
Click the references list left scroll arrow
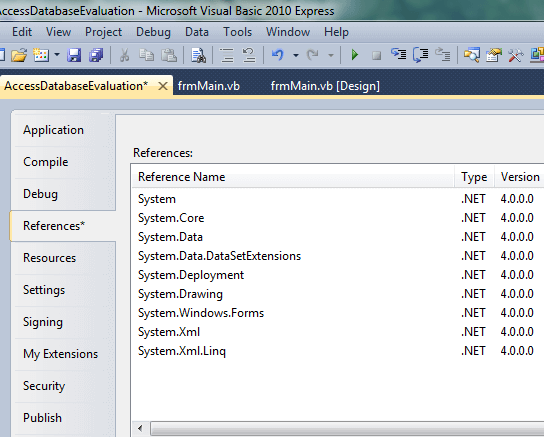tap(140, 428)
